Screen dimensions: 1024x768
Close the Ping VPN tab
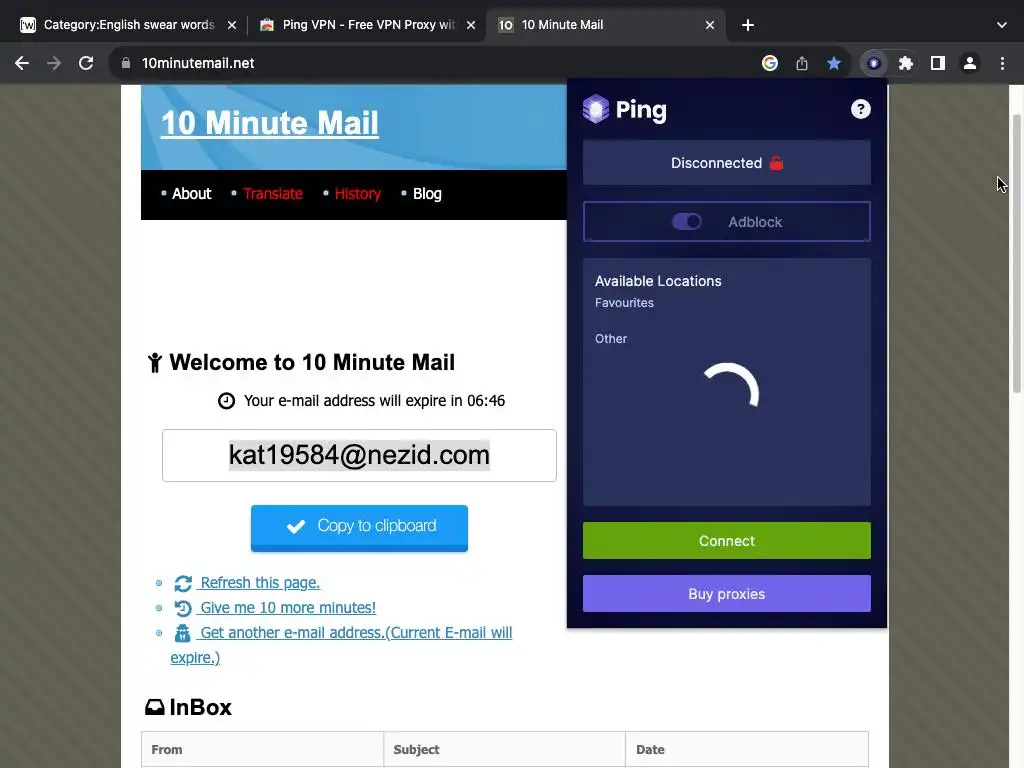471,25
